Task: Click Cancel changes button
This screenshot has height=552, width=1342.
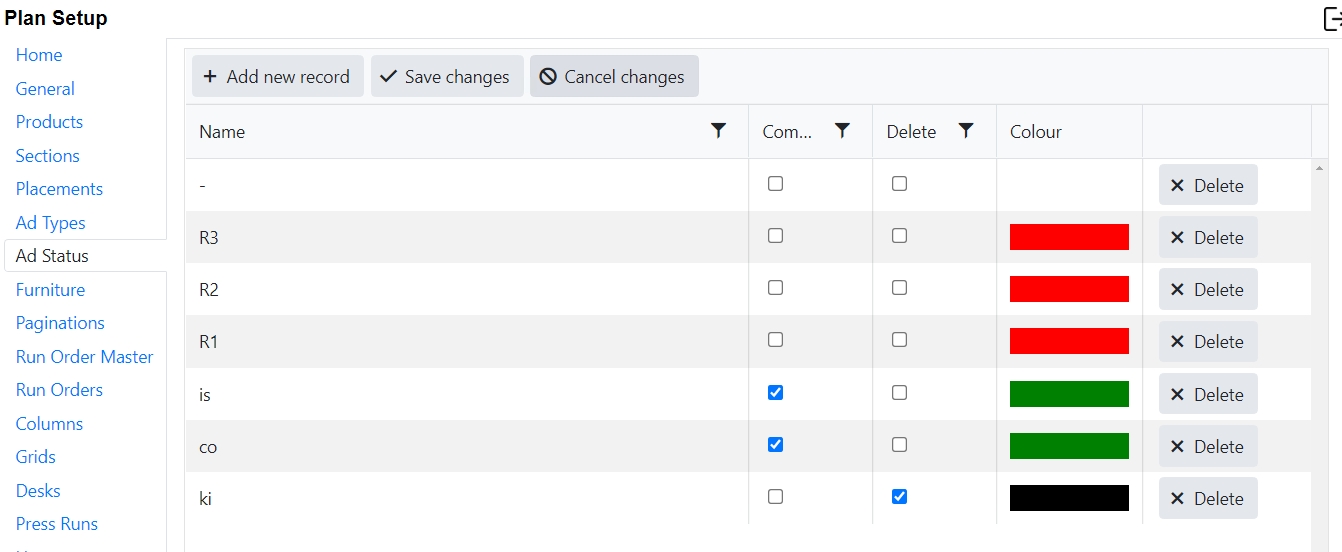Action: (613, 77)
